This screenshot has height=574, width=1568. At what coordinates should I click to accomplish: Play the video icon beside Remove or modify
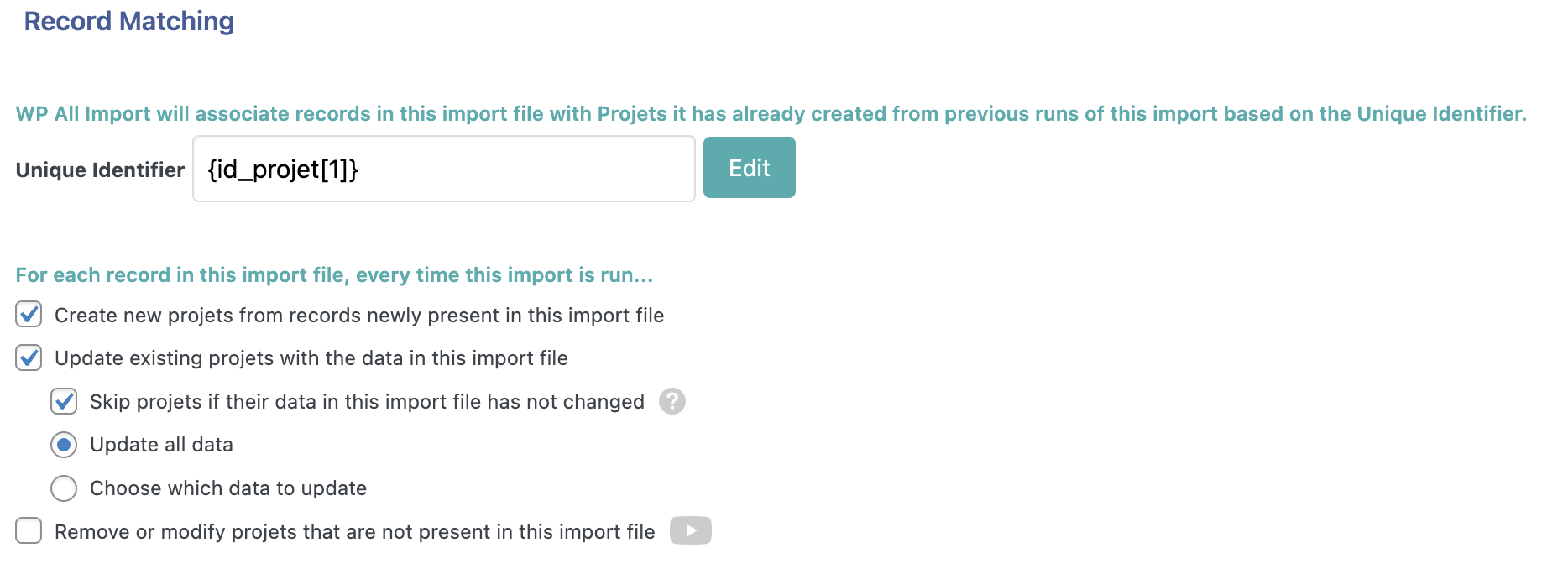pos(690,530)
